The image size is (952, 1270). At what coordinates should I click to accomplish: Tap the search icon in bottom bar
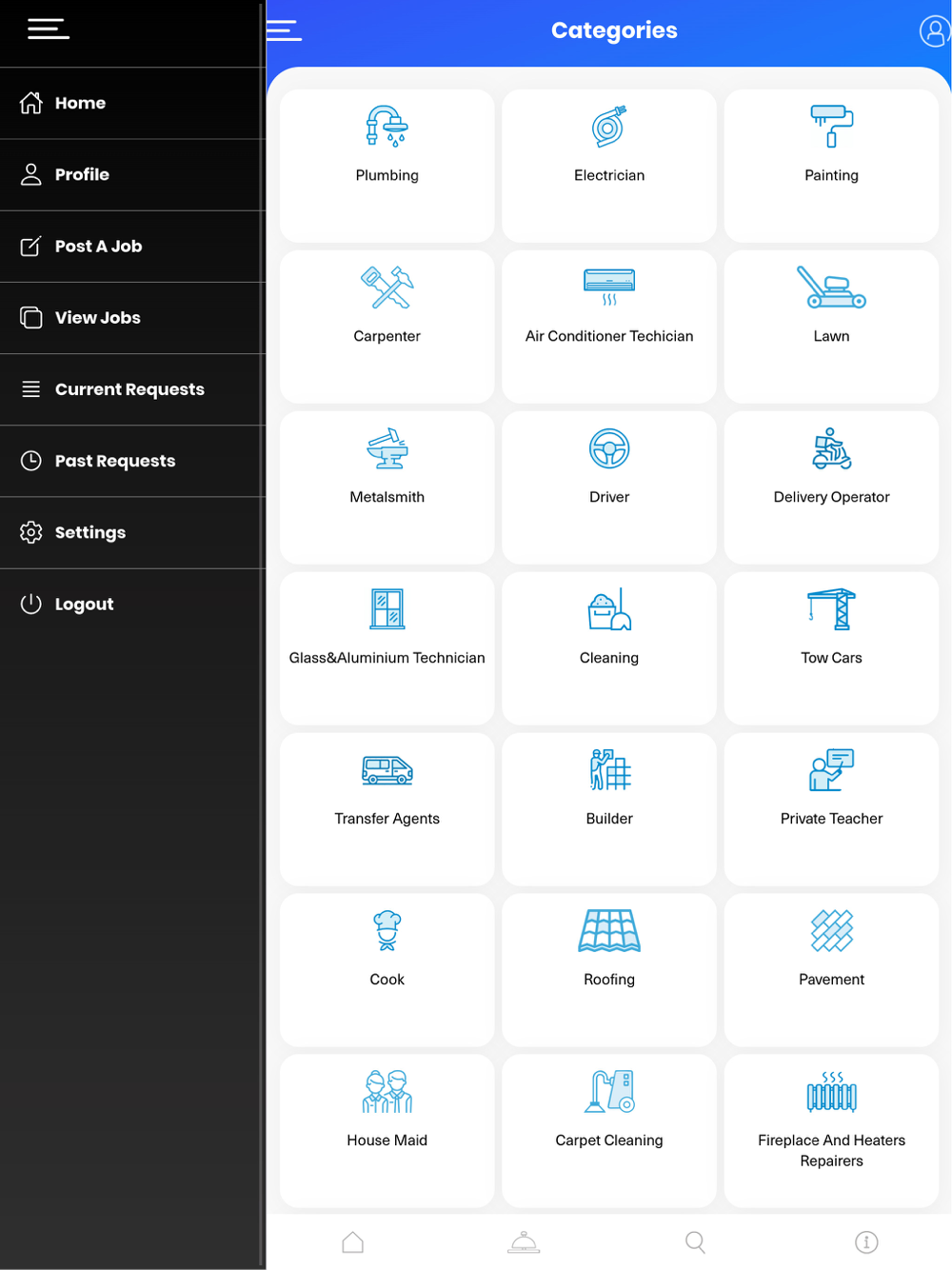tap(695, 1242)
